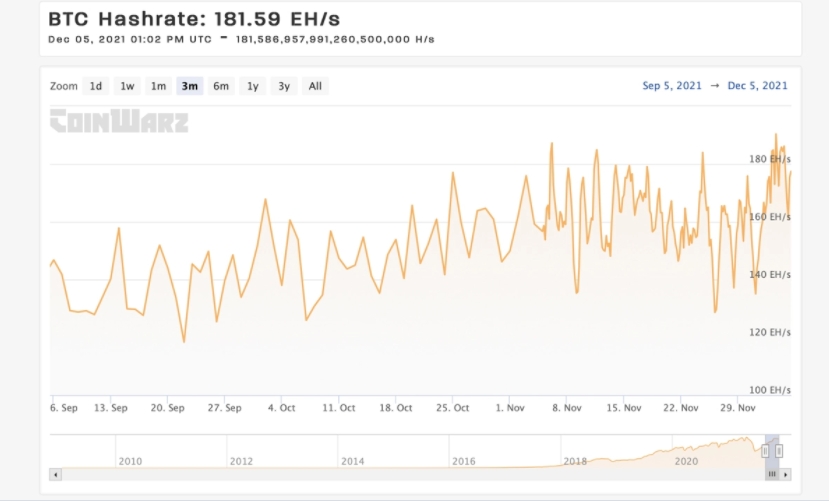
Task: Click the BTC Hashrate: 181.59 EH/s heading
Action: click(194, 19)
